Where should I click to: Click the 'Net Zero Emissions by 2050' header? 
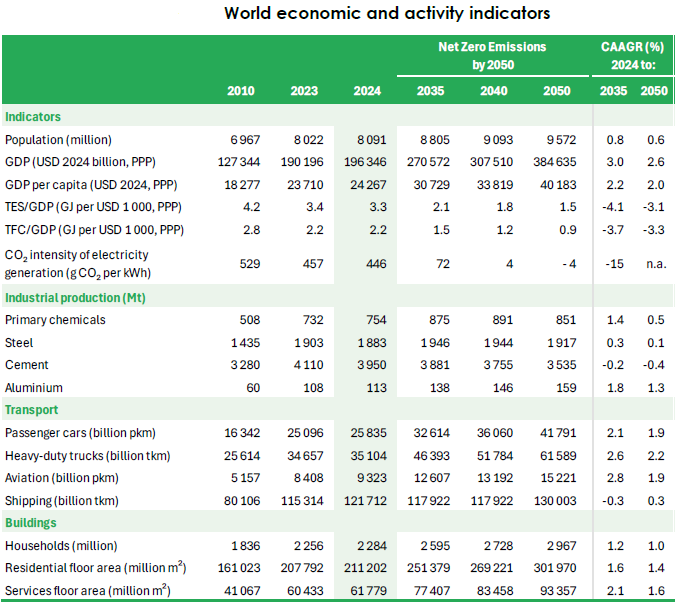click(x=492, y=56)
